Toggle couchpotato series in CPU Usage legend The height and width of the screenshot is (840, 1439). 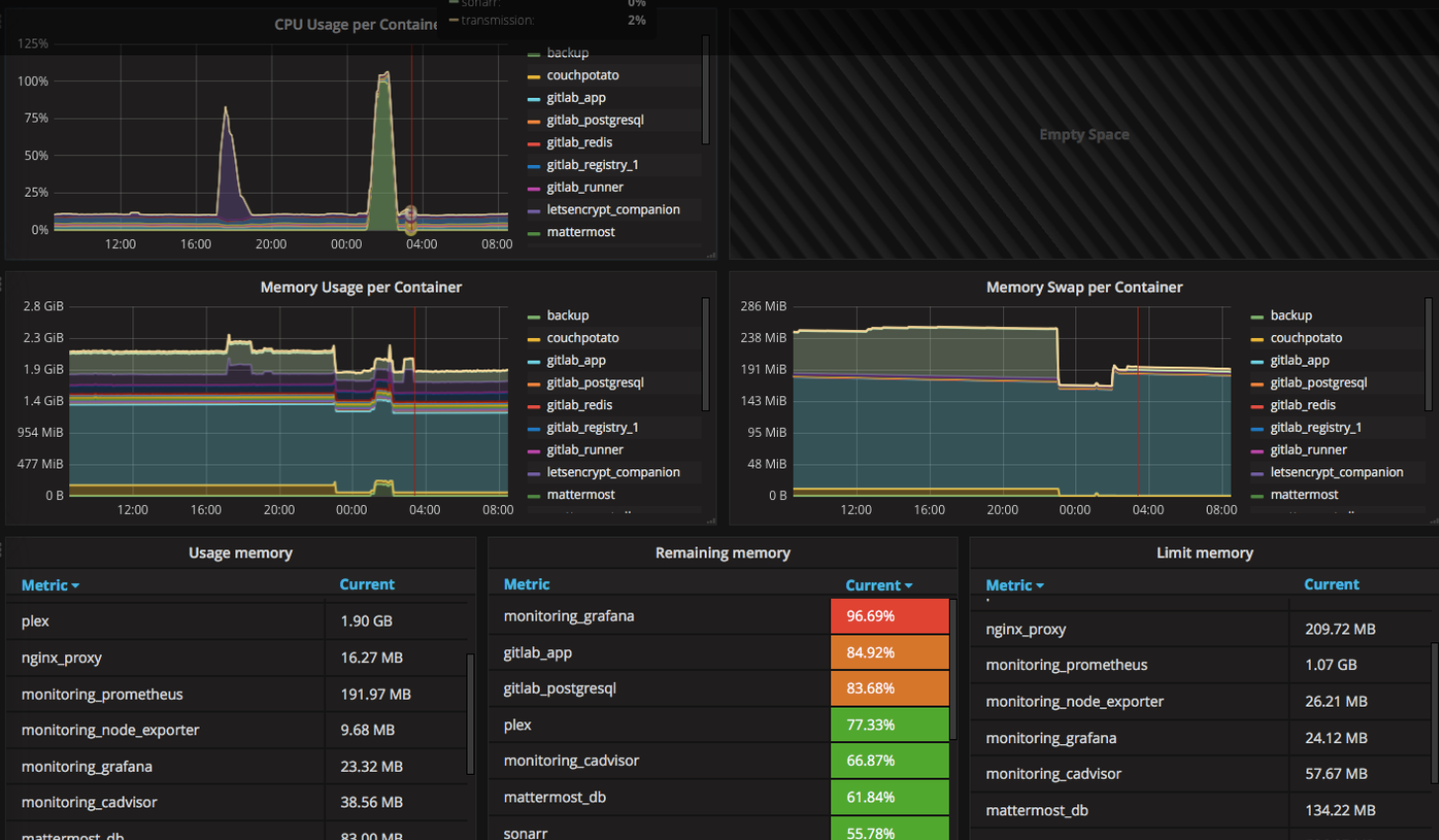[582, 75]
